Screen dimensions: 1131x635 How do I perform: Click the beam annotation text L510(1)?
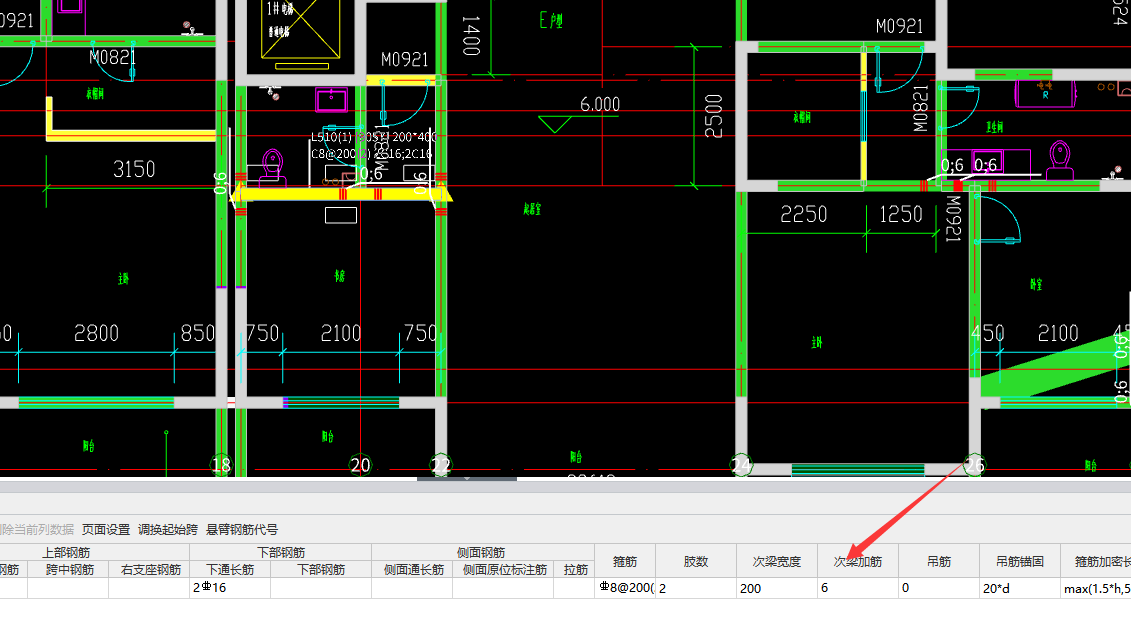332,136
